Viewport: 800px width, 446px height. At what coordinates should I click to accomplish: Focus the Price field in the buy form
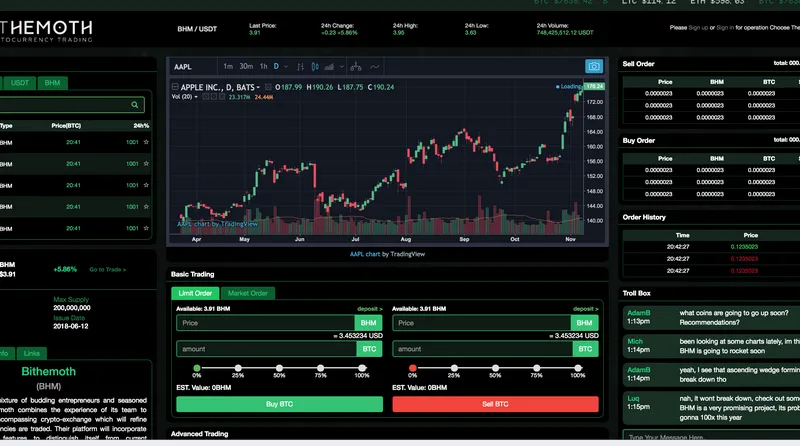[x=265, y=323]
